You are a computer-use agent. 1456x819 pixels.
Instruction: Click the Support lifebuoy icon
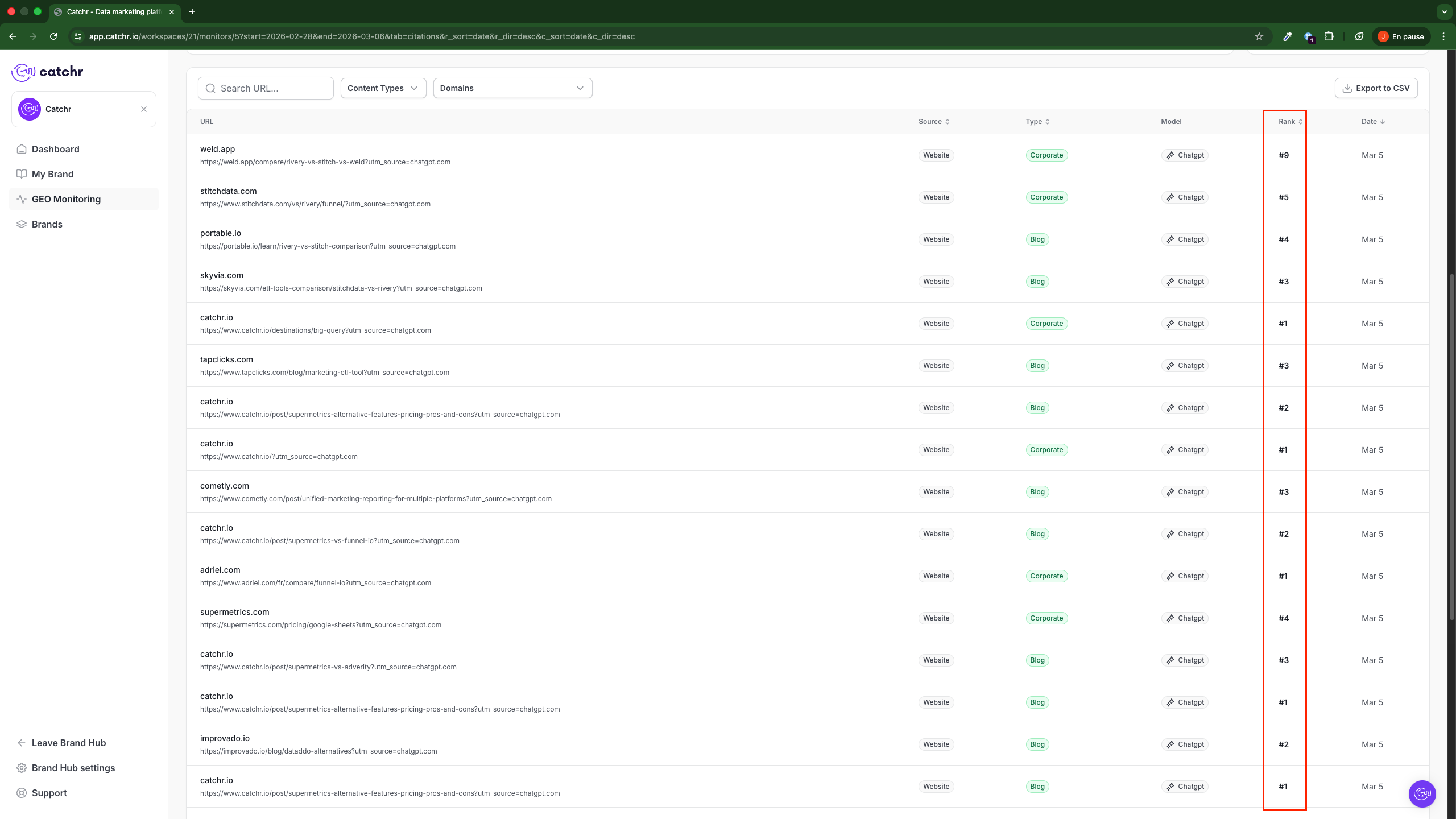click(x=22, y=793)
